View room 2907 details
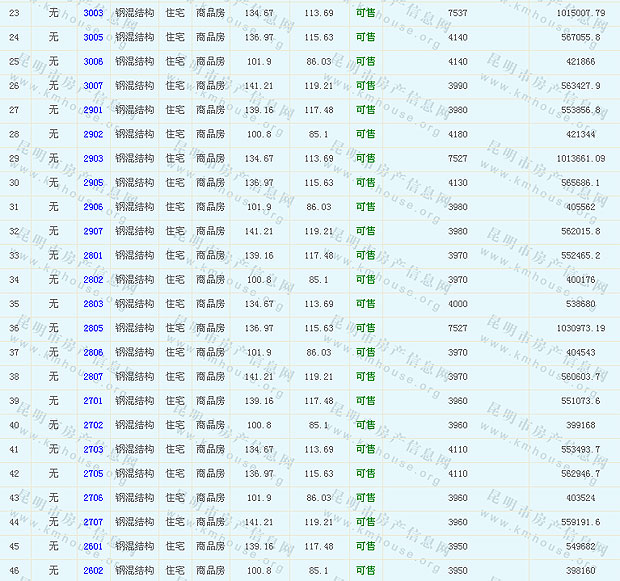This screenshot has height=581, width=620. point(93,231)
